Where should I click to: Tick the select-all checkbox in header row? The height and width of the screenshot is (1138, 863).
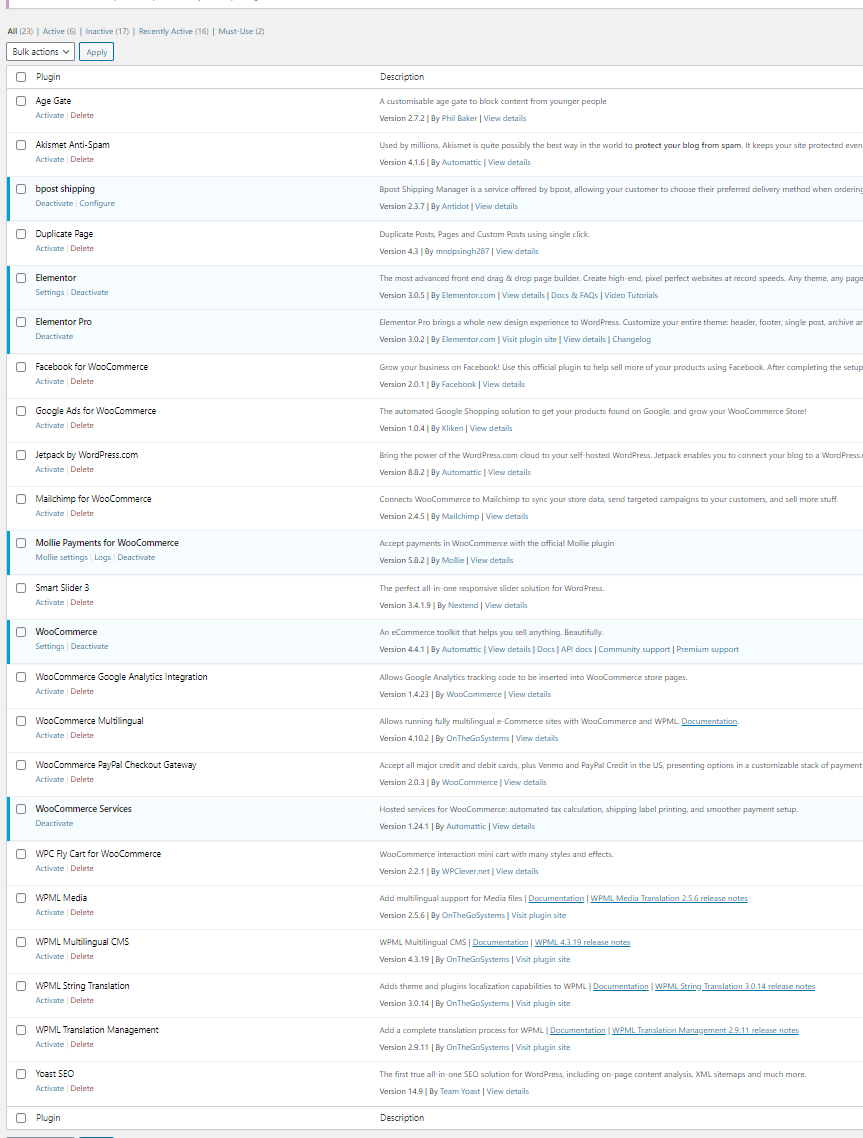pos(21,77)
